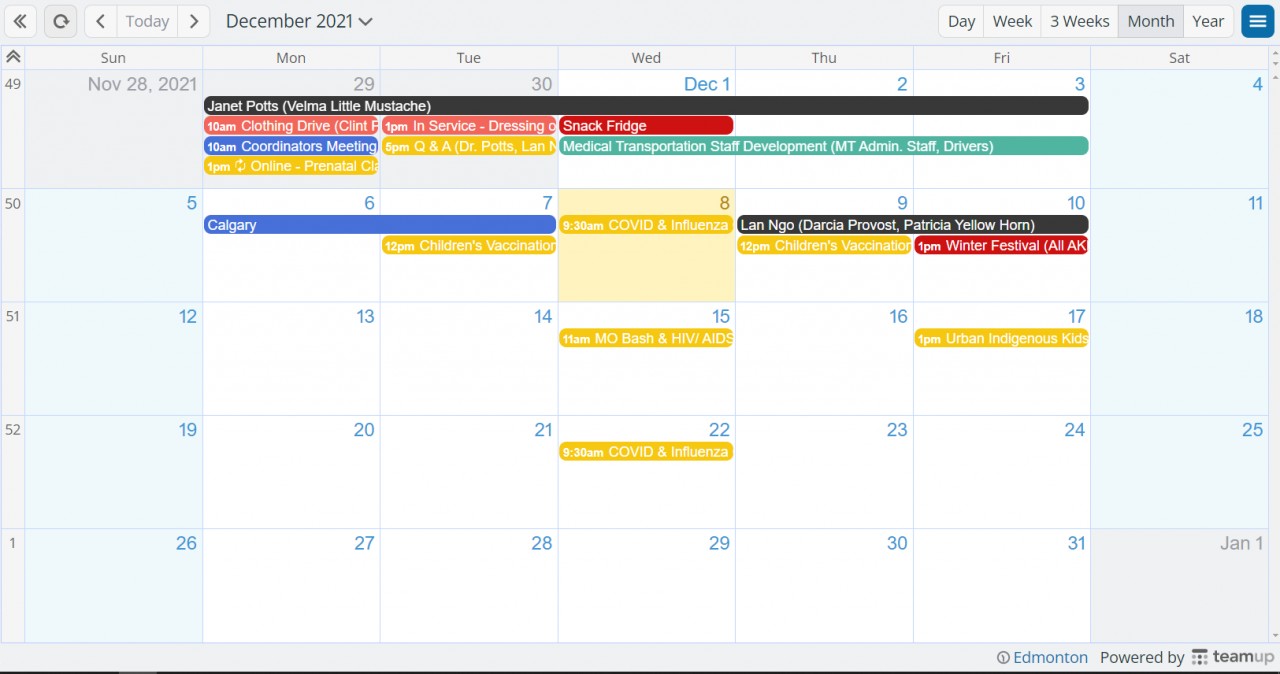Click the Today button

coord(147,21)
